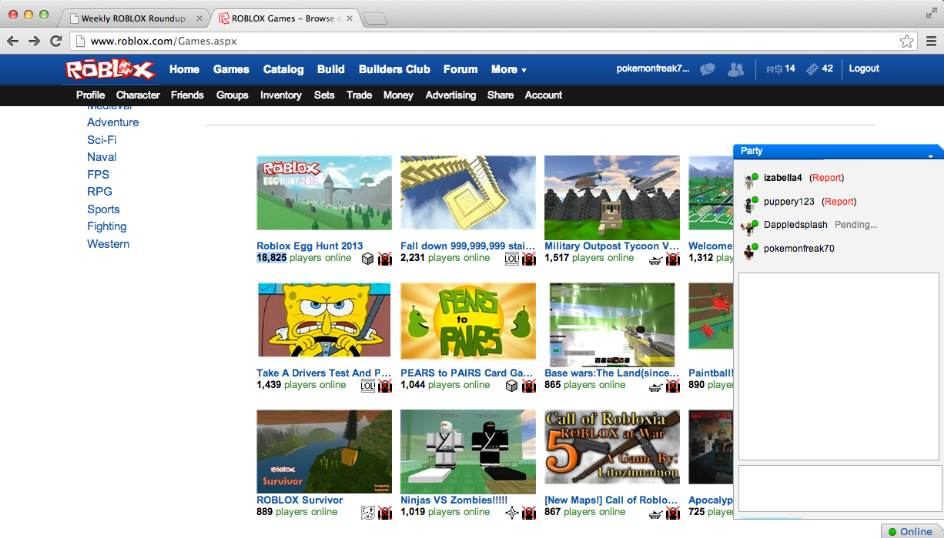The height and width of the screenshot is (538, 944).
Task: Open Call of Robloxia 5 thumbnail
Action: [612, 447]
